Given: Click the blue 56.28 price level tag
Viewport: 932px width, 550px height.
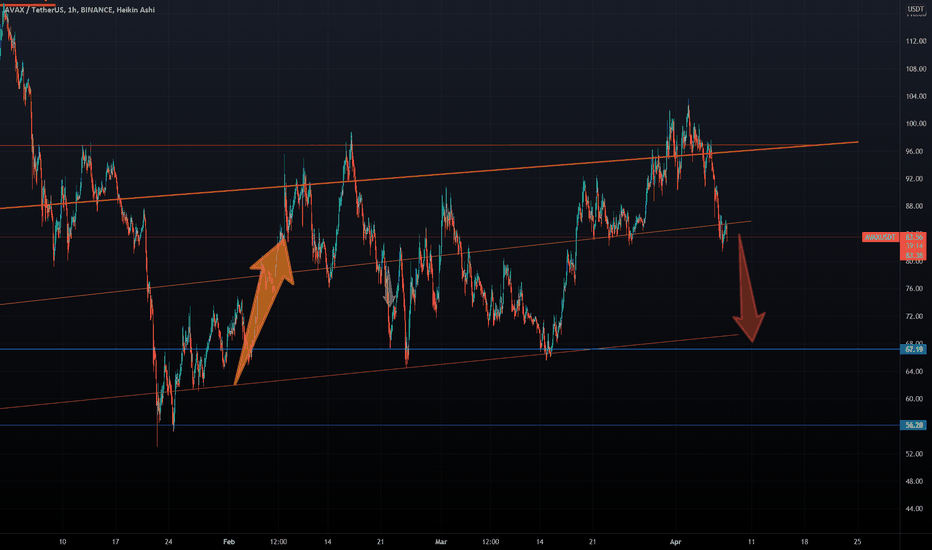Looking at the screenshot, I should click(914, 425).
